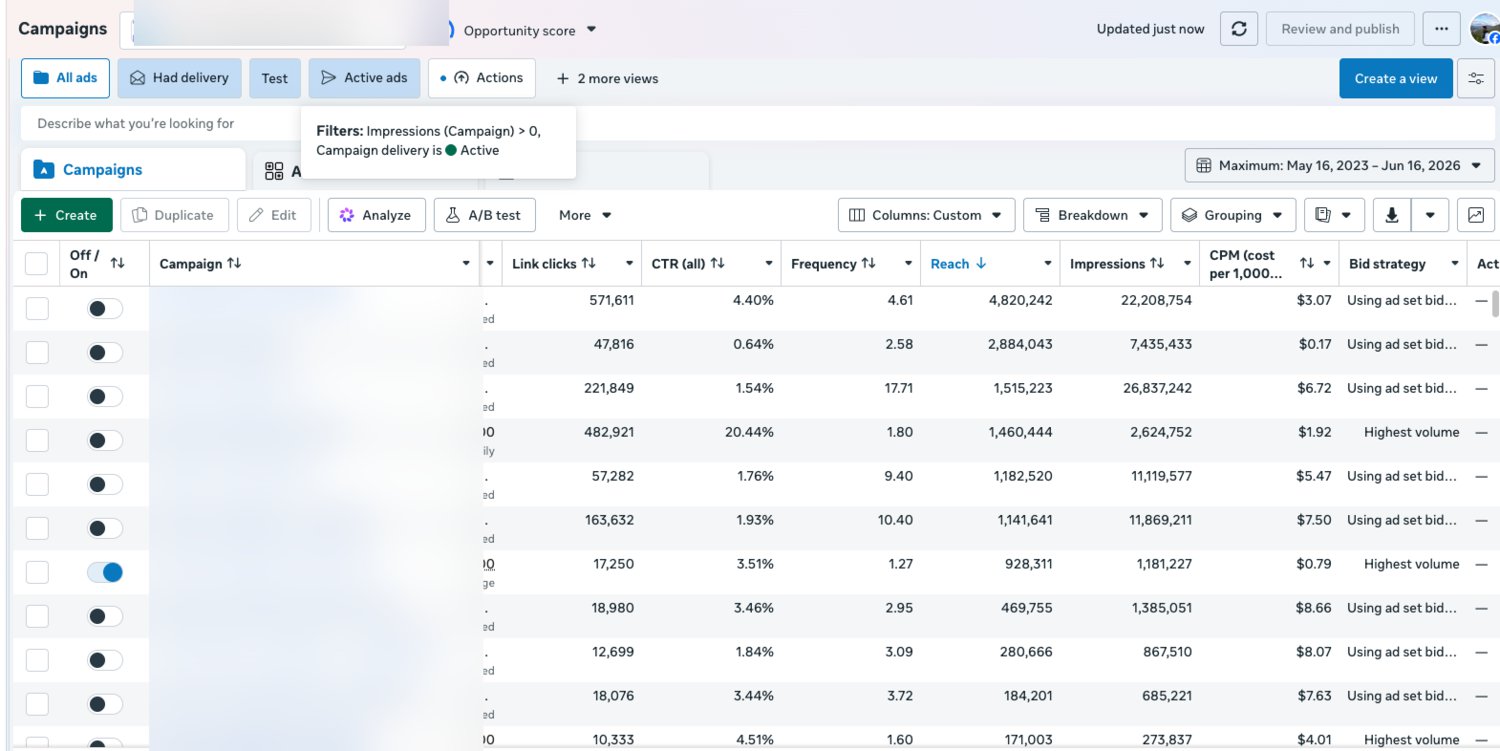
Task: Click the plus icon for more views
Action: (563, 79)
